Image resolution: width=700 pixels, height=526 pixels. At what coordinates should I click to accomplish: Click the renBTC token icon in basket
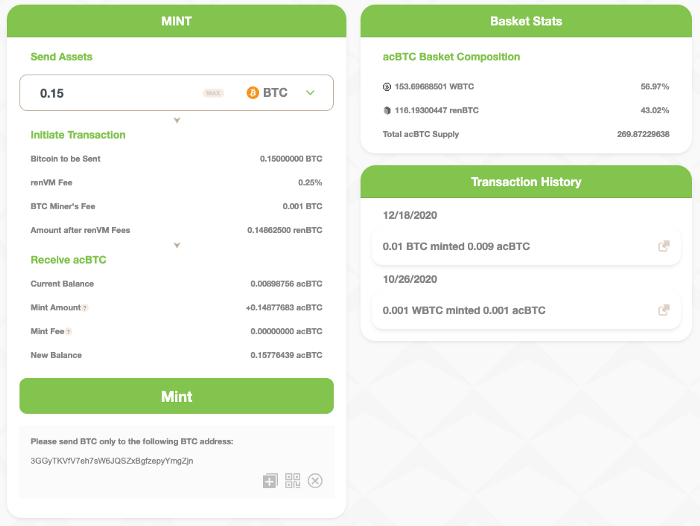tap(388, 110)
